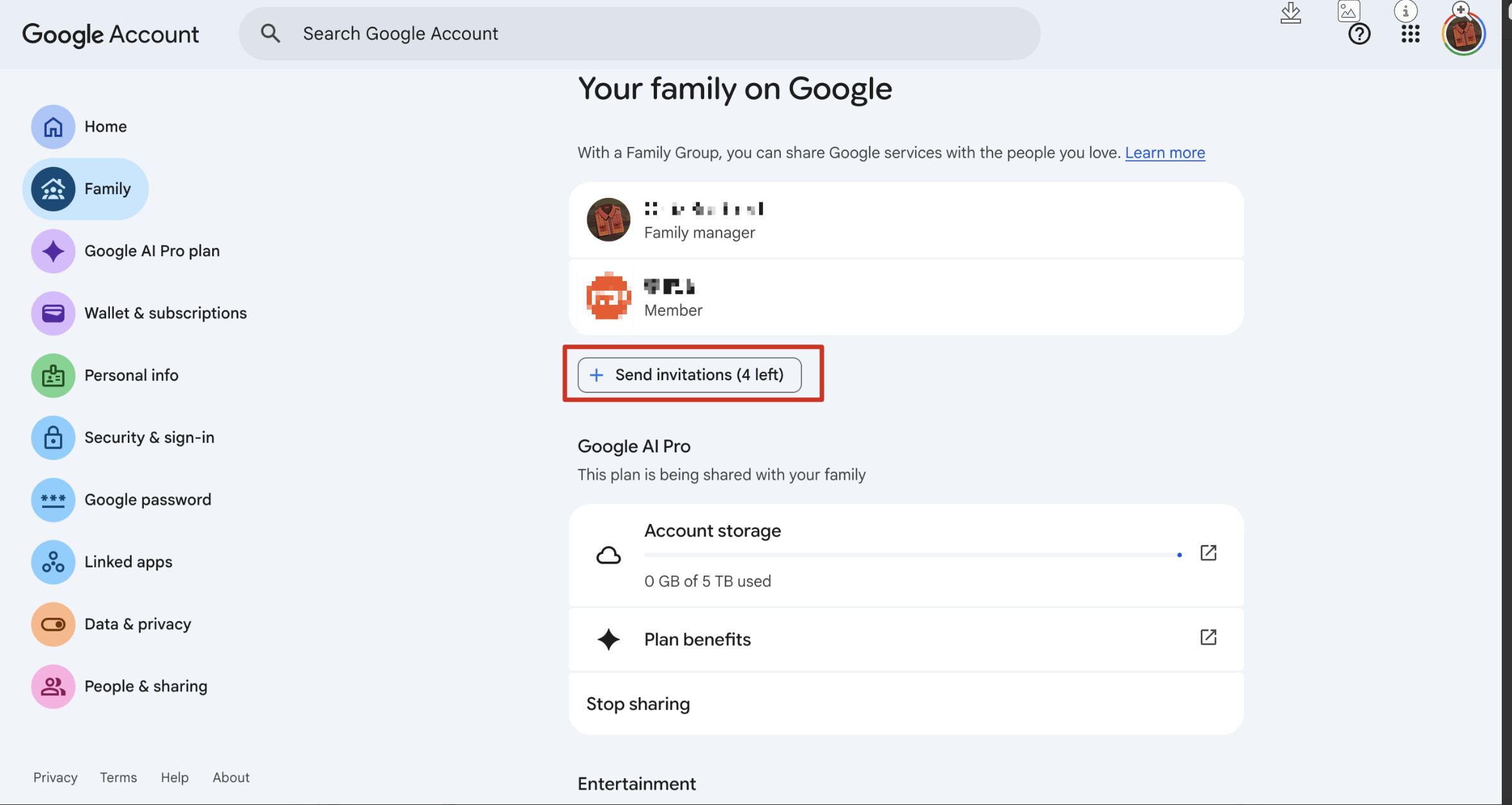The height and width of the screenshot is (805, 1512).
Task: Open the Help footer link
Action: point(174,778)
